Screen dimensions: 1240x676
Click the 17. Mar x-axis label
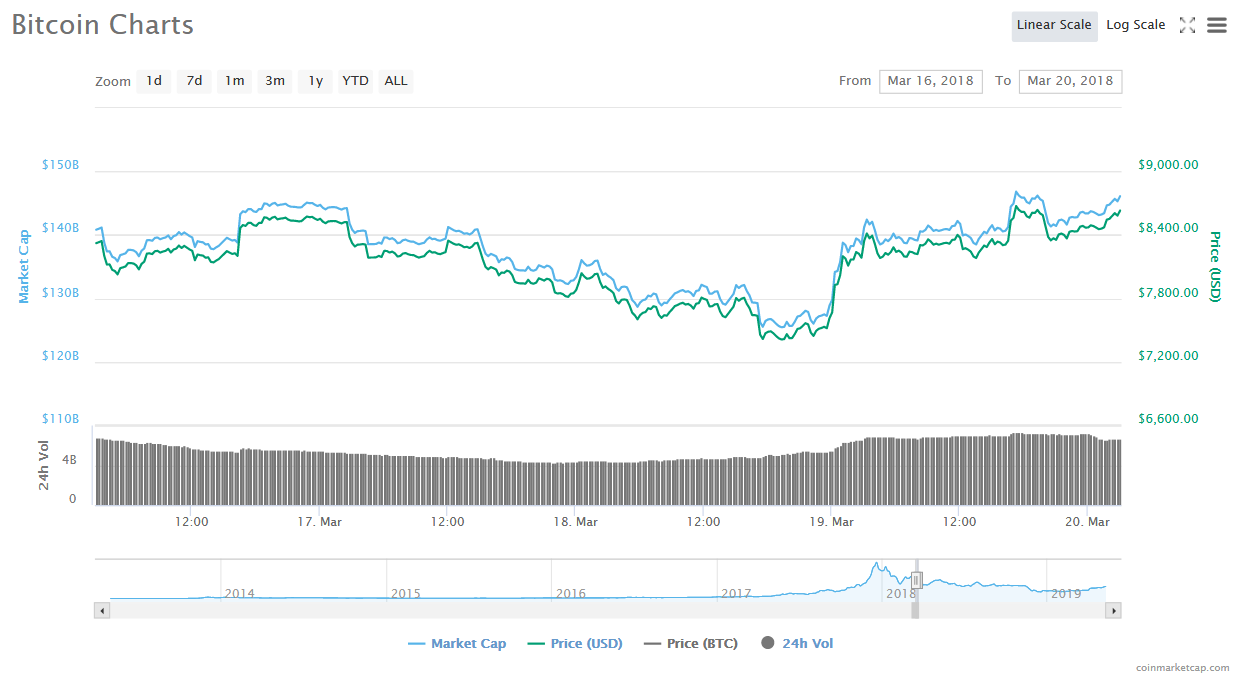pos(320,522)
